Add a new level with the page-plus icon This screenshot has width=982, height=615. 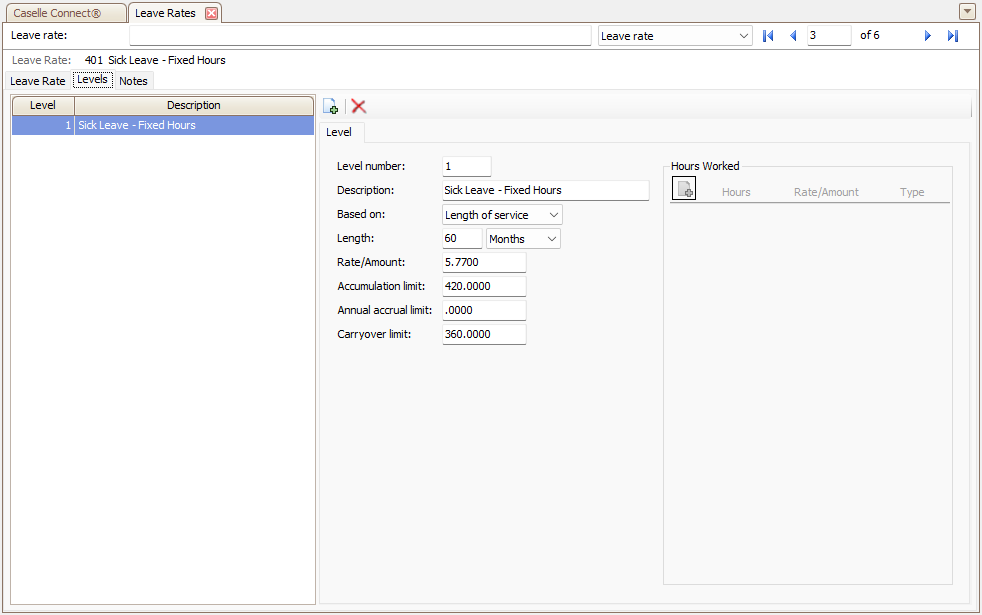(x=331, y=106)
